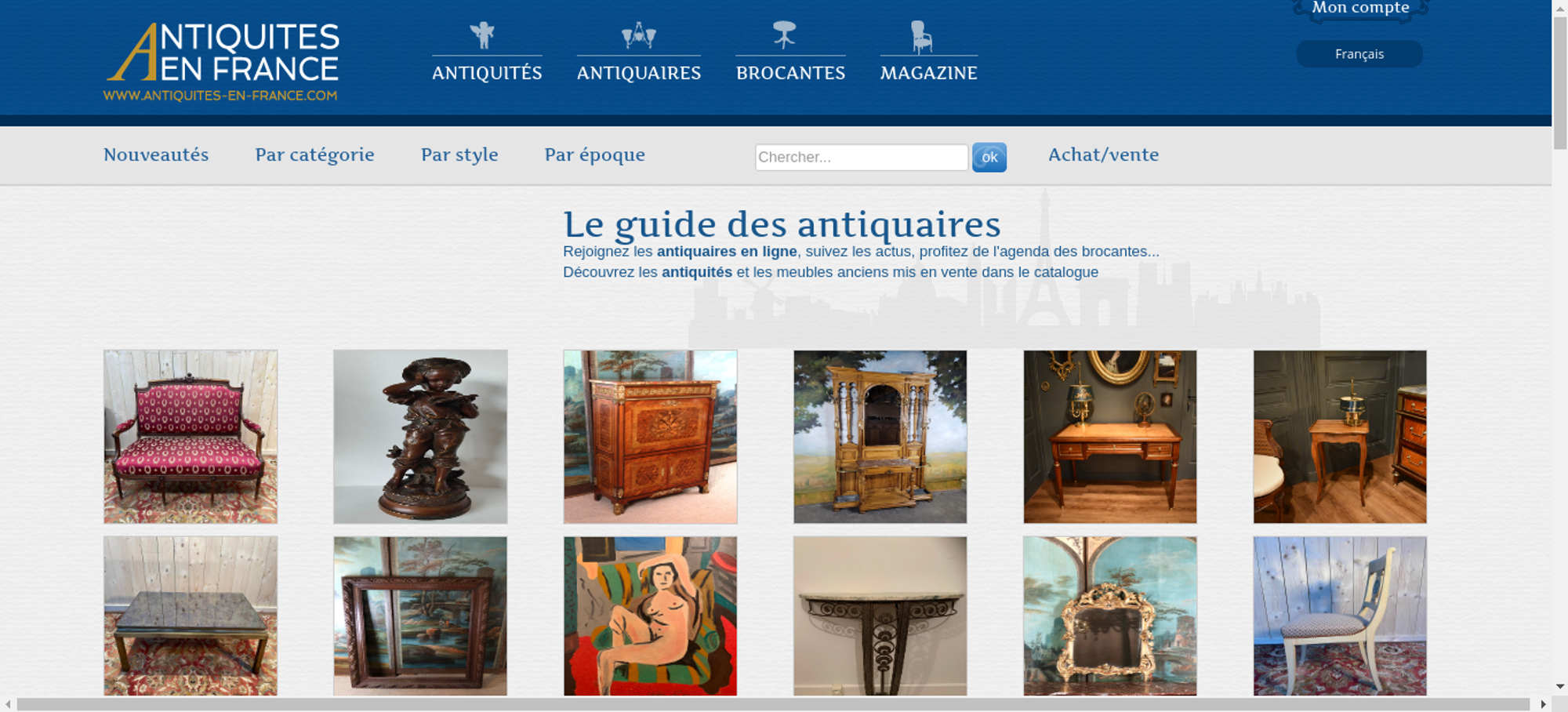Screen dimensions: 1568x712
Task: Open the Français language selector
Action: pos(1359,54)
